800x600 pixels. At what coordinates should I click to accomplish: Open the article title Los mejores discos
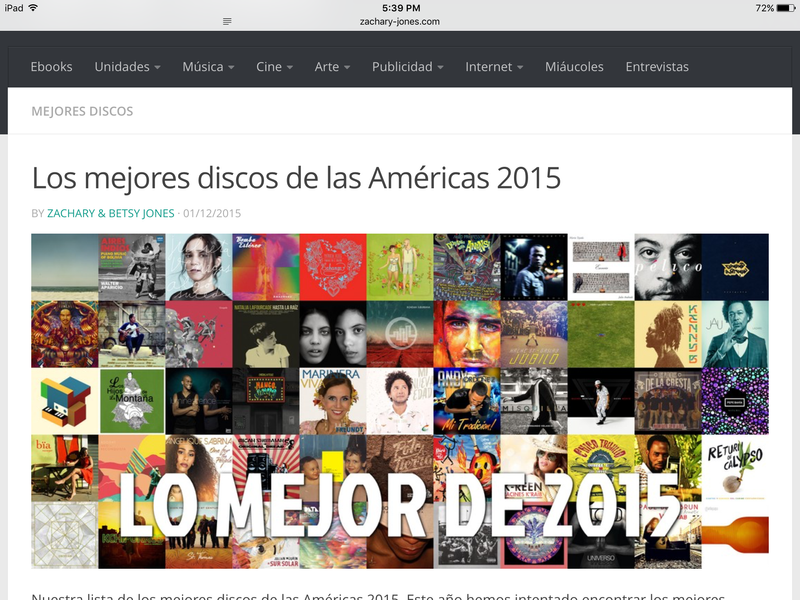tap(296, 178)
